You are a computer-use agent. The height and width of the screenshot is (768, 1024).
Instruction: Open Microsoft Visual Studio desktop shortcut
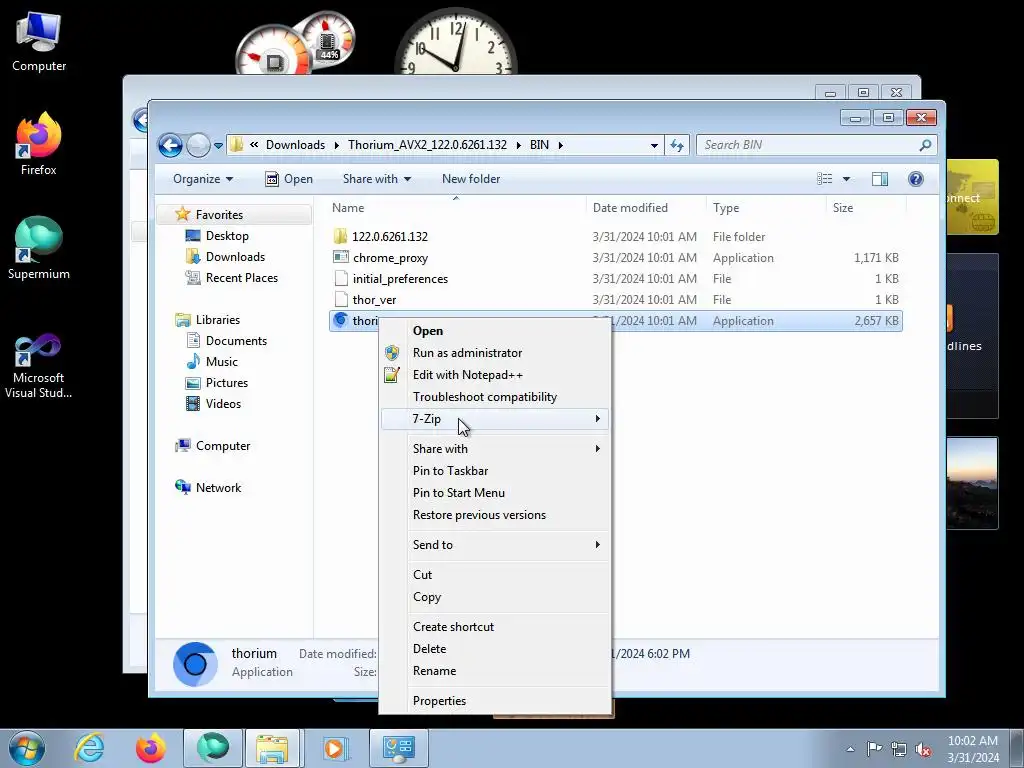[x=39, y=366]
